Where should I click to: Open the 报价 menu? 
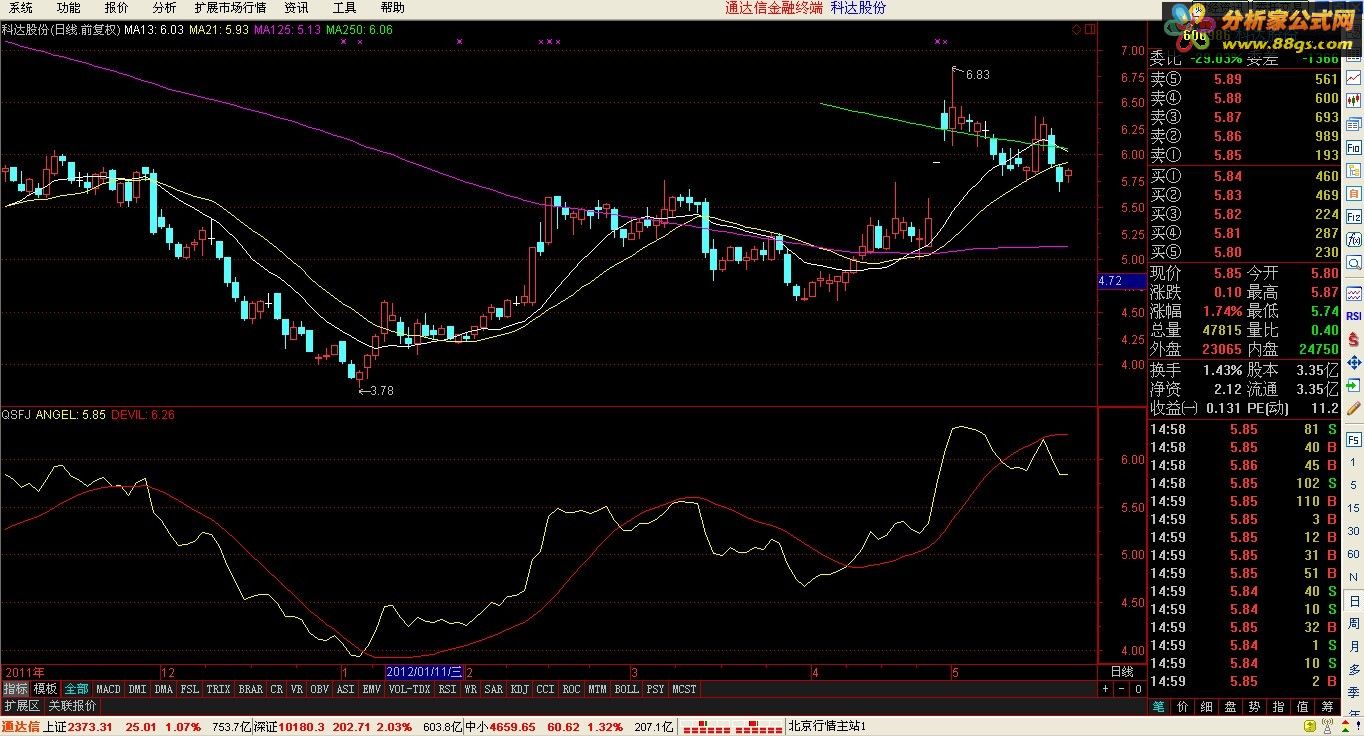[x=116, y=8]
